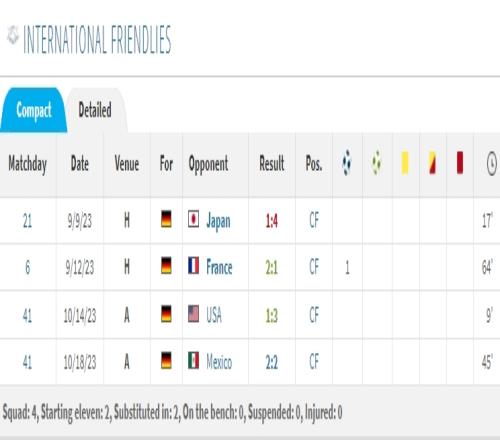Click the goals soccer ball column icon
The image size is (500, 440).
[347, 163]
